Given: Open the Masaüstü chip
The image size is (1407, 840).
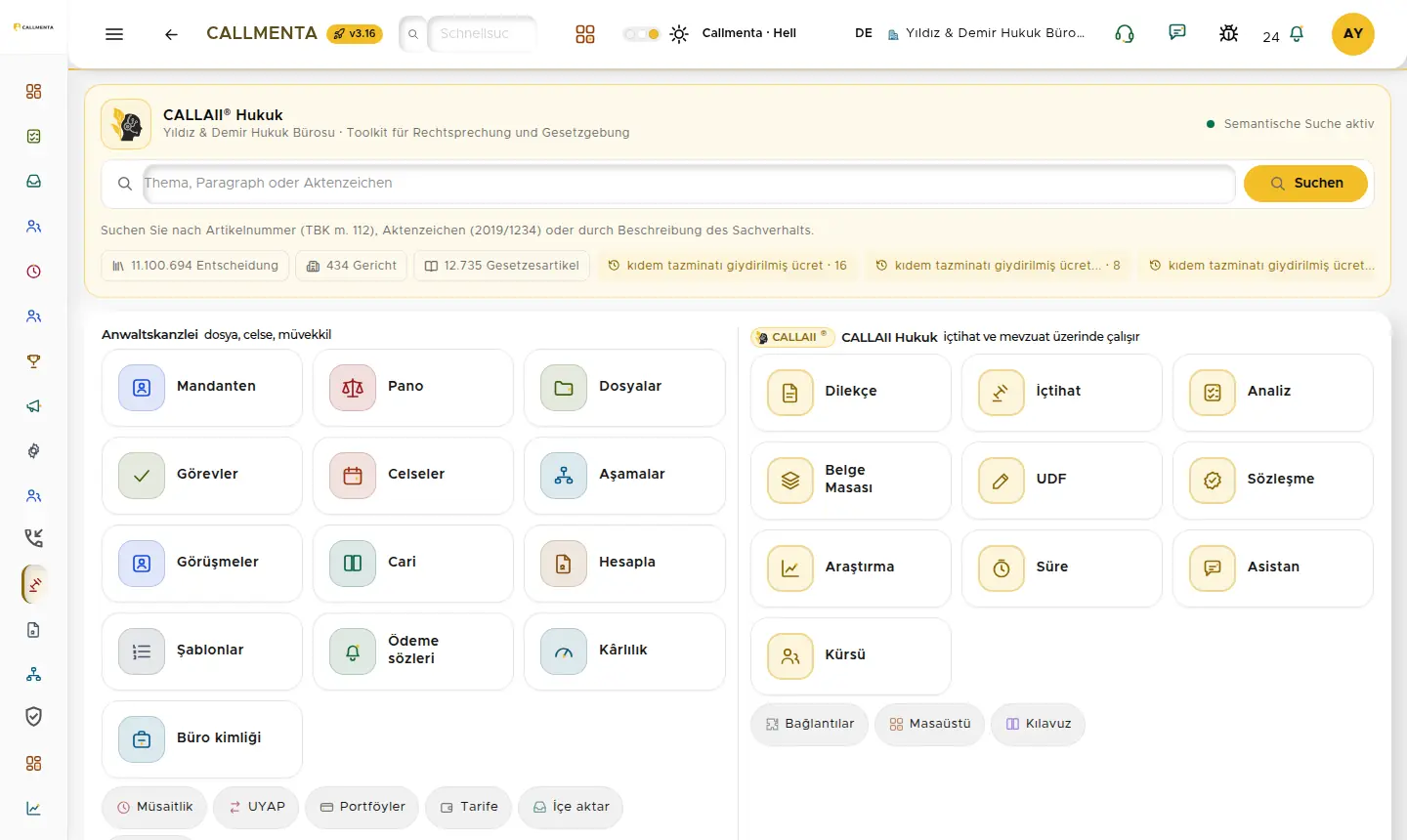Looking at the screenshot, I should [930, 725].
